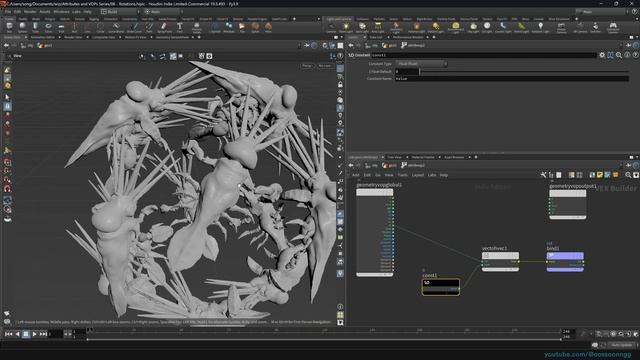
Task: Toggle the magnet snapping tool
Action: [7, 188]
